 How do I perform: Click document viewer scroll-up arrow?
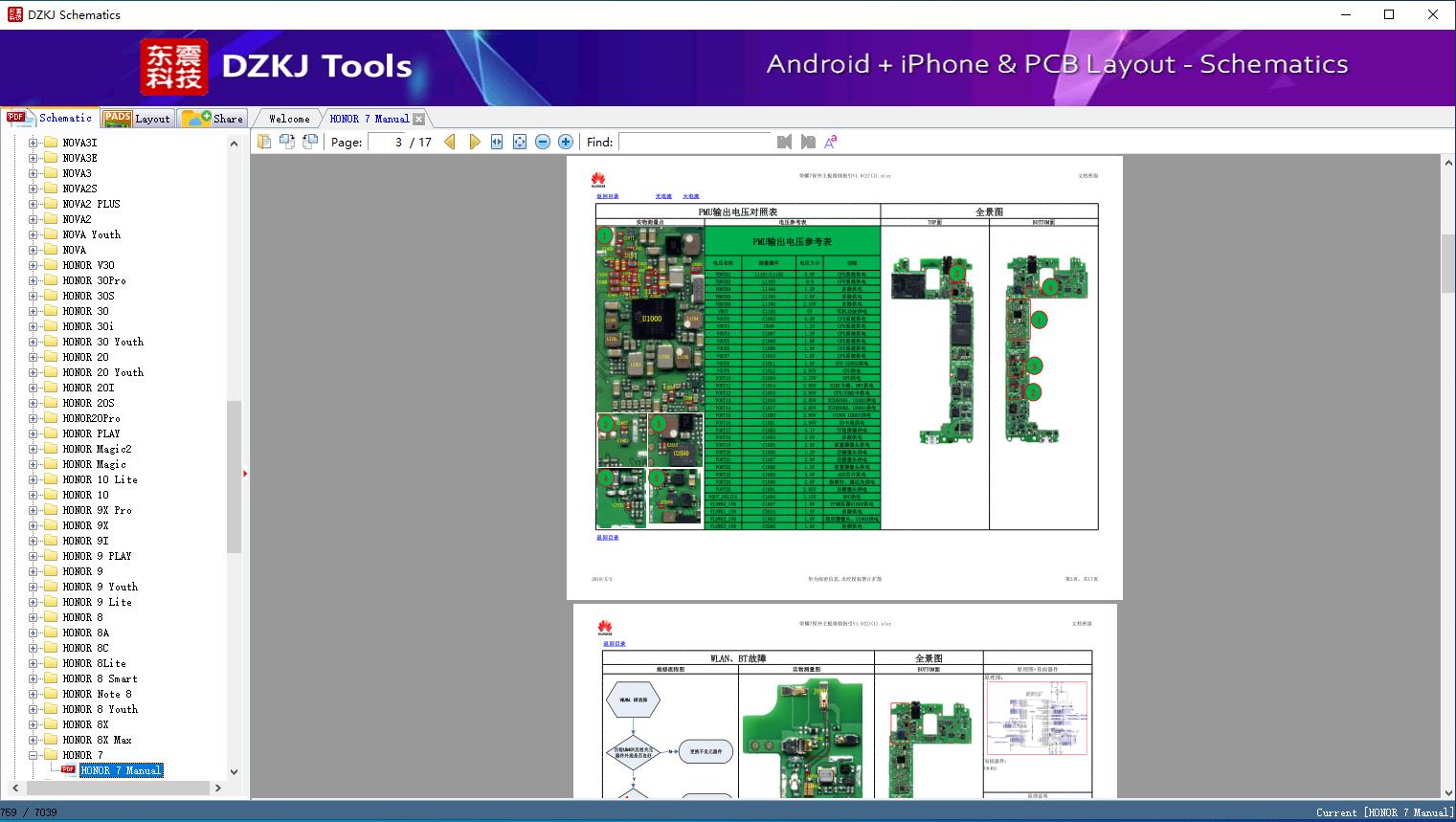[1447, 164]
